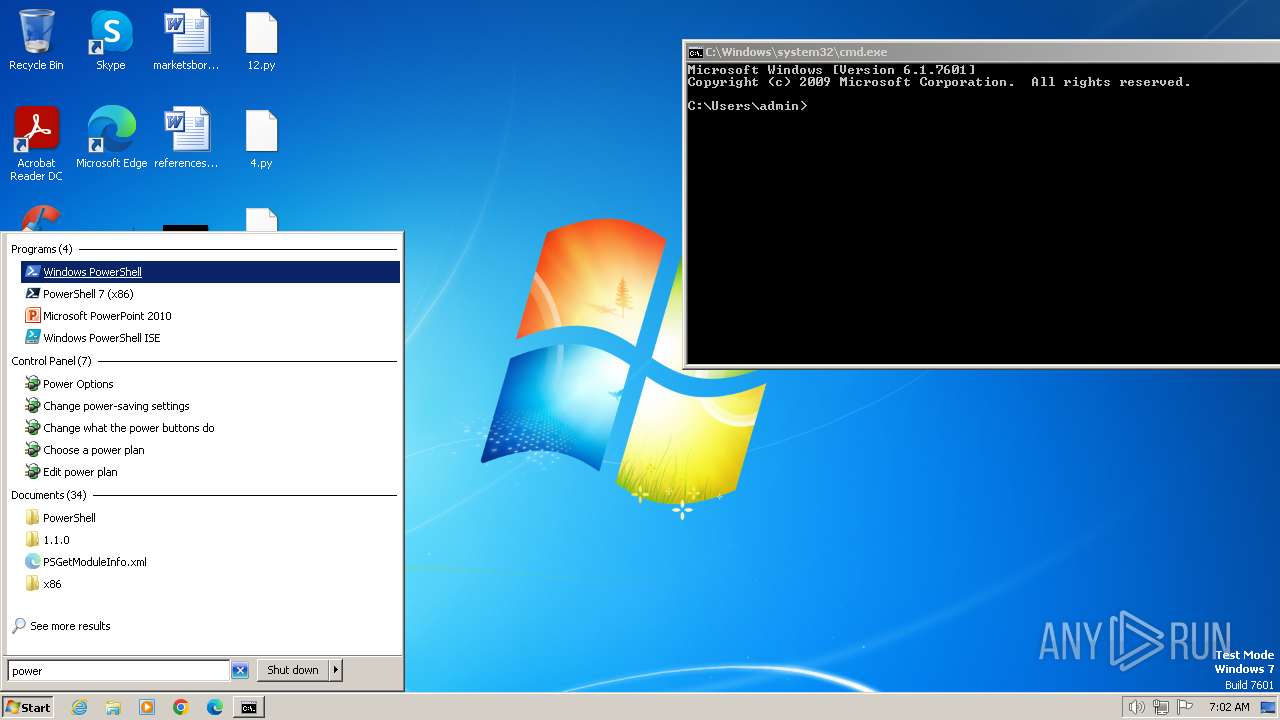Open the references Word document icon
1280x720 pixels.
[186, 138]
